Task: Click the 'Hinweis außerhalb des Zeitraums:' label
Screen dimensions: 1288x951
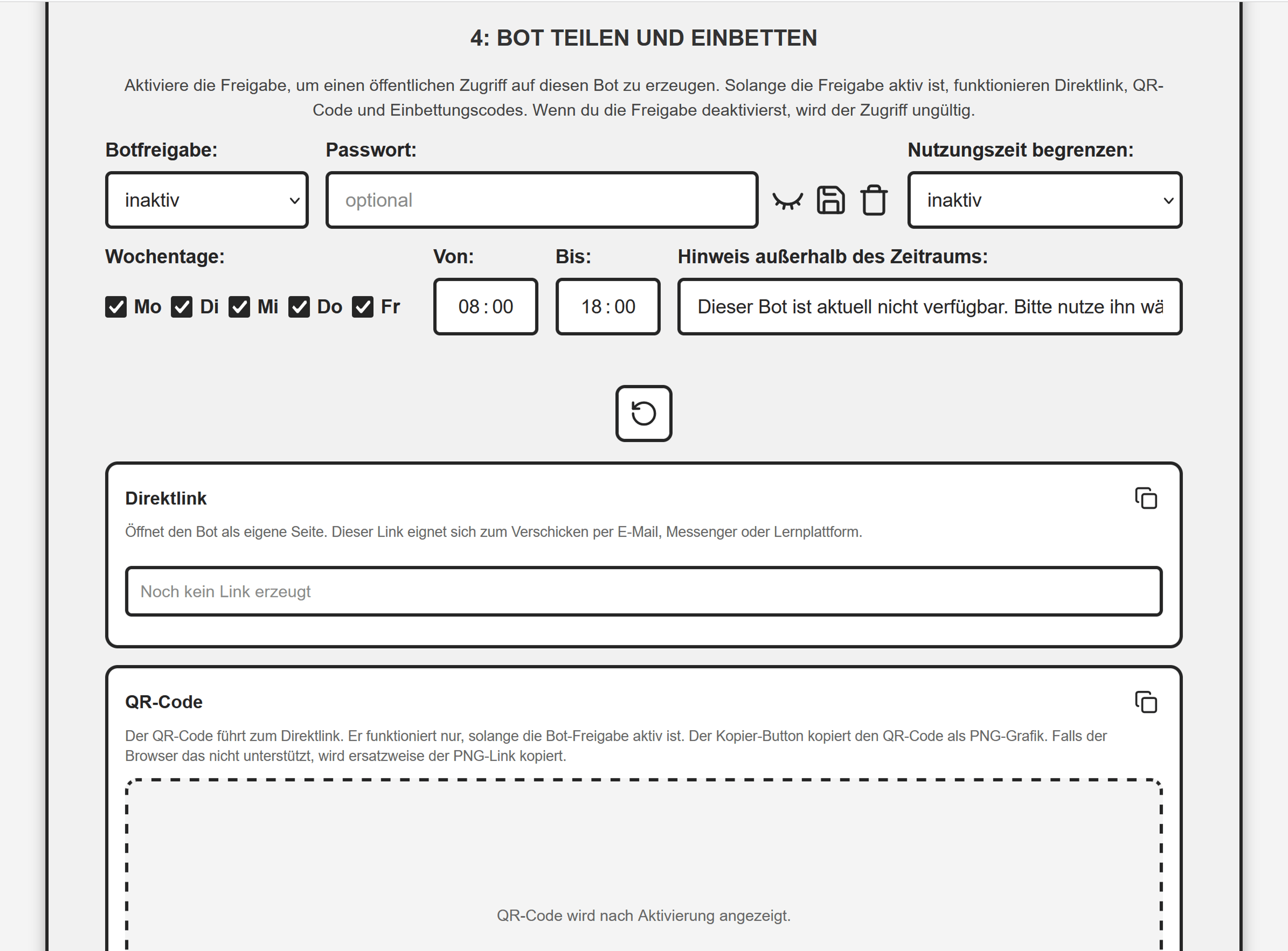Action: click(832, 256)
